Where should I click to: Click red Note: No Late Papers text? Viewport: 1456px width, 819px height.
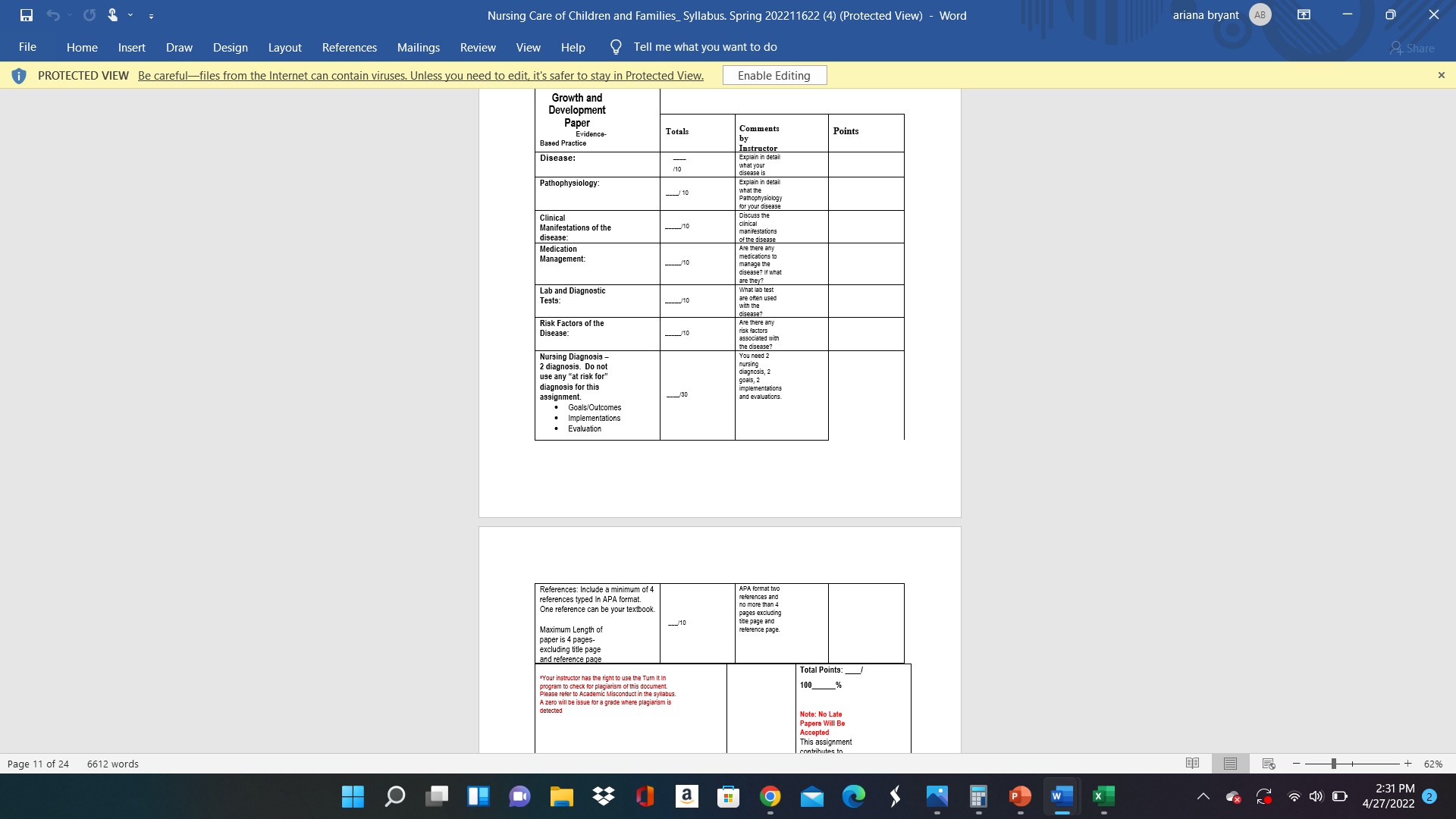click(x=822, y=723)
